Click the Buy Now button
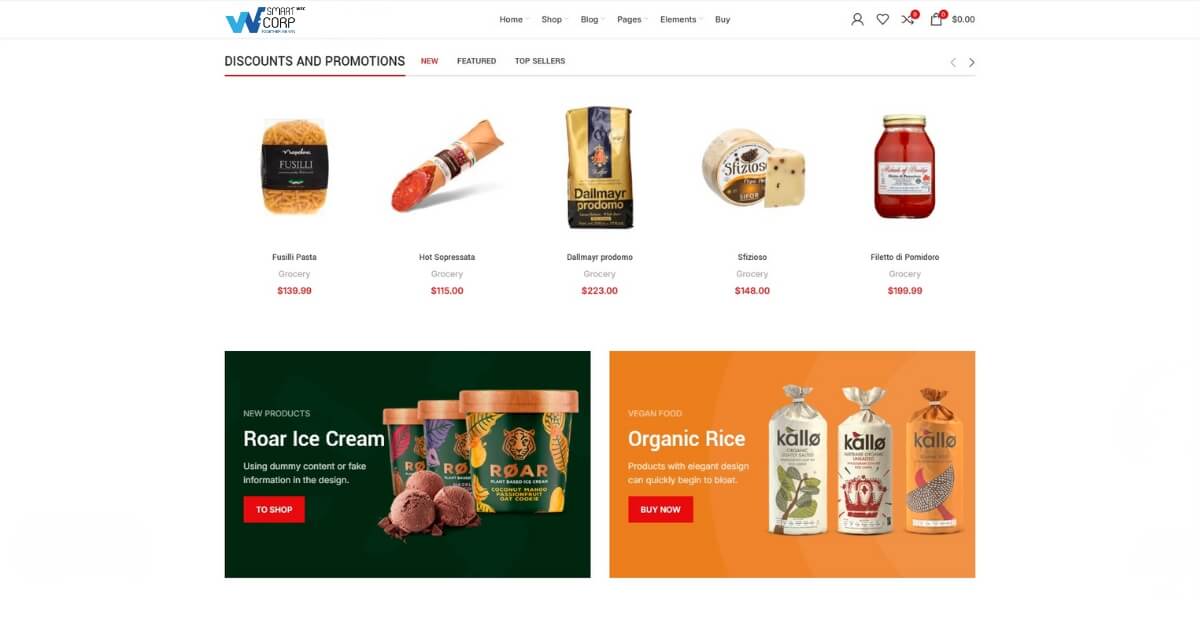Image resolution: width=1200 pixels, height=630 pixels. pyautogui.click(x=660, y=509)
